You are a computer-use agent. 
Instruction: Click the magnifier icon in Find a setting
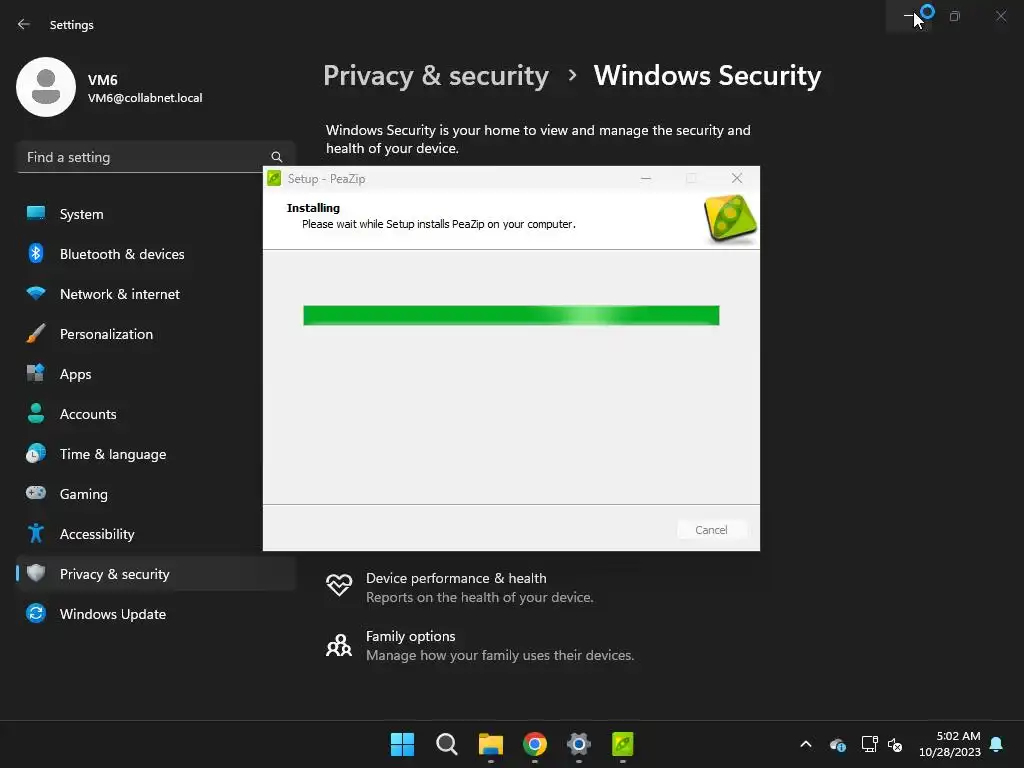(276, 157)
